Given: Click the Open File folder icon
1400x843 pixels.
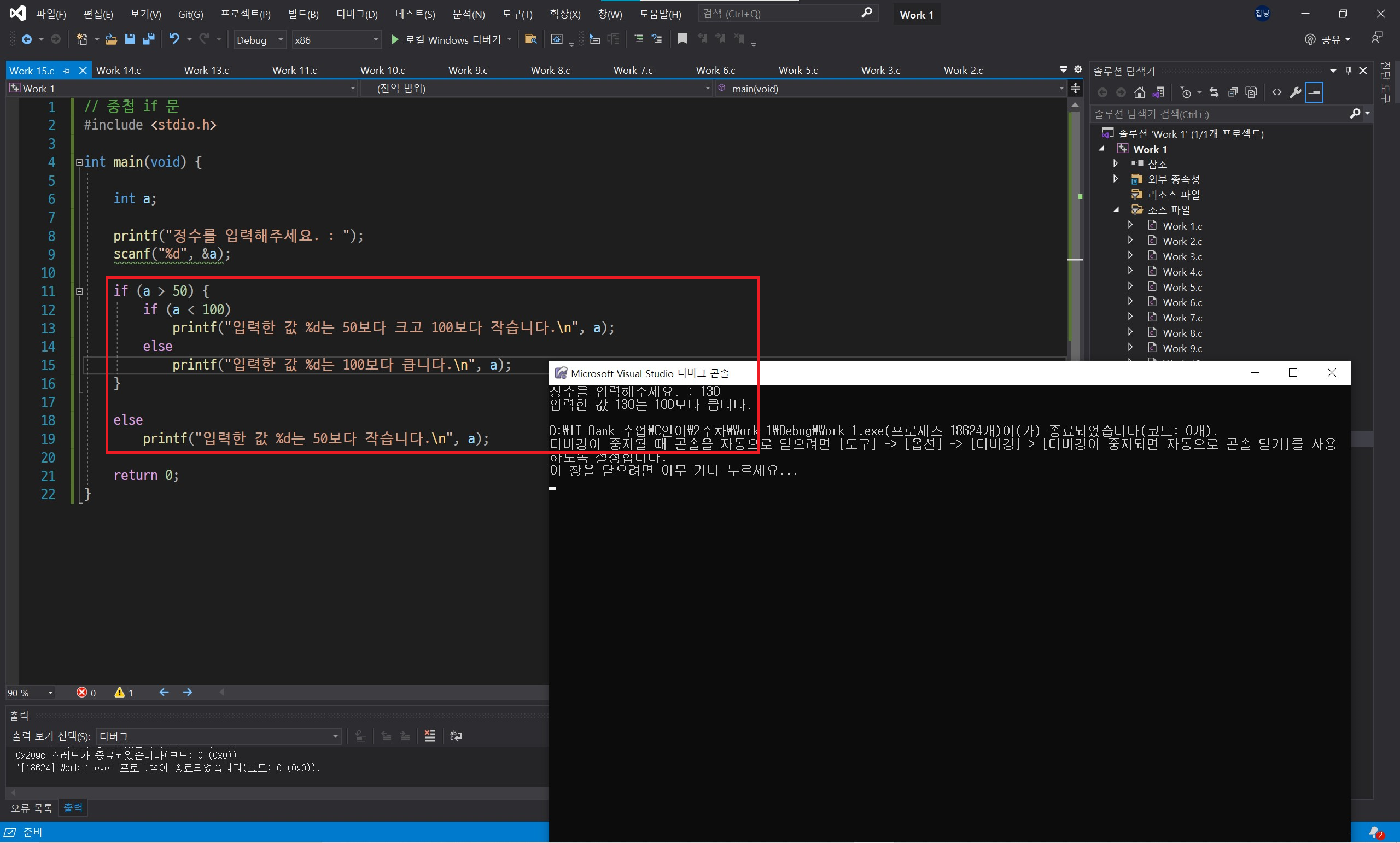Looking at the screenshot, I should coord(112,39).
